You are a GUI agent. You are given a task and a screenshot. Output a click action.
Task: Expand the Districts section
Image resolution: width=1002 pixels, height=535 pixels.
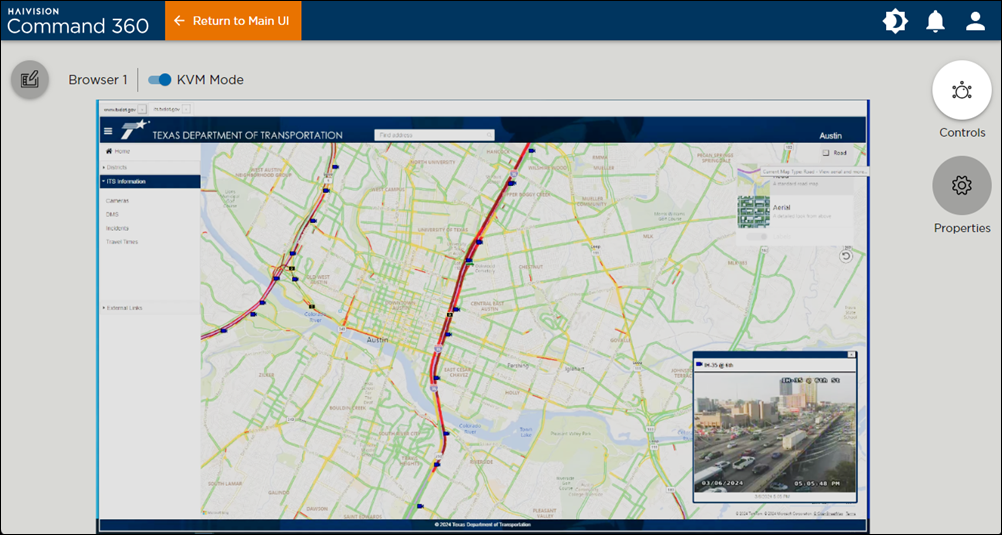(117, 167)
